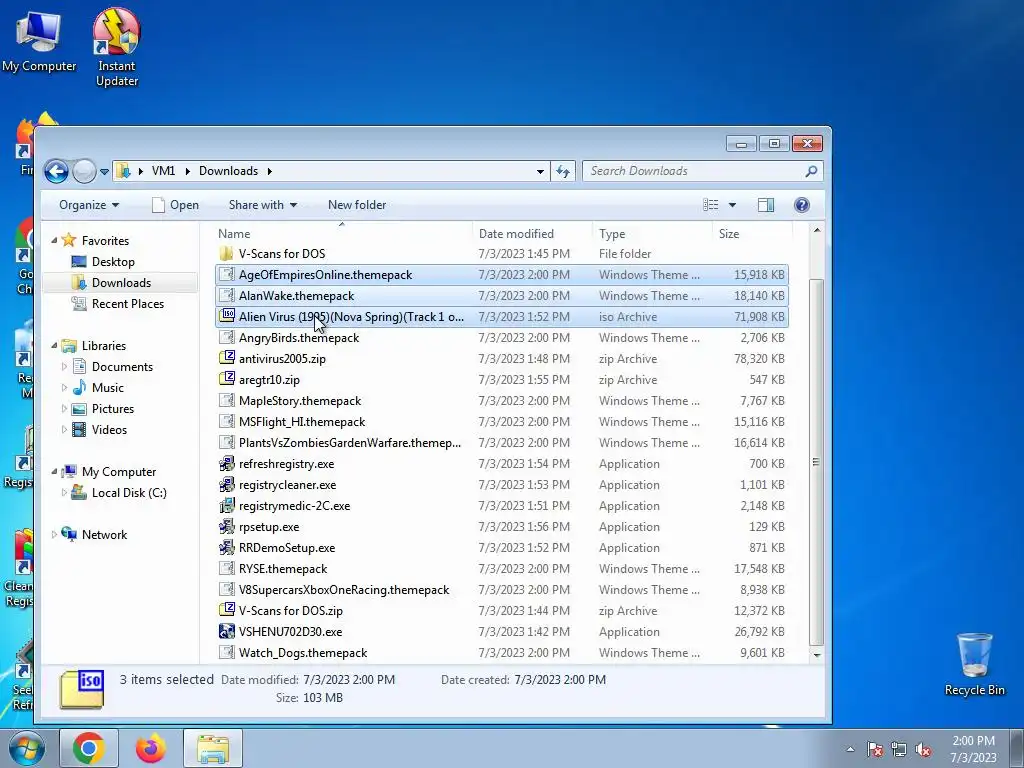Select the V-Scans for DOS folder icon
1024x768 pixels.
point(227,253)
